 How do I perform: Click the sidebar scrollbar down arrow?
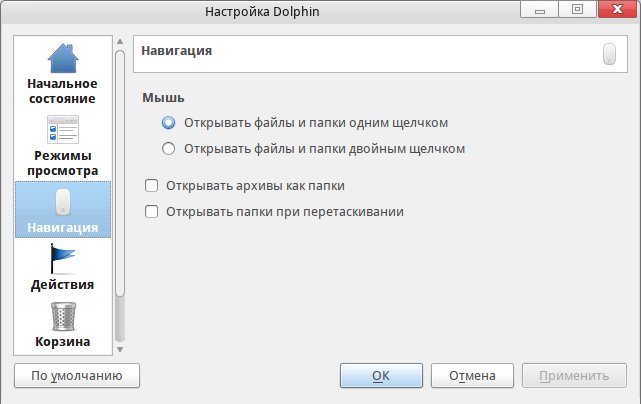pos(120,349)
